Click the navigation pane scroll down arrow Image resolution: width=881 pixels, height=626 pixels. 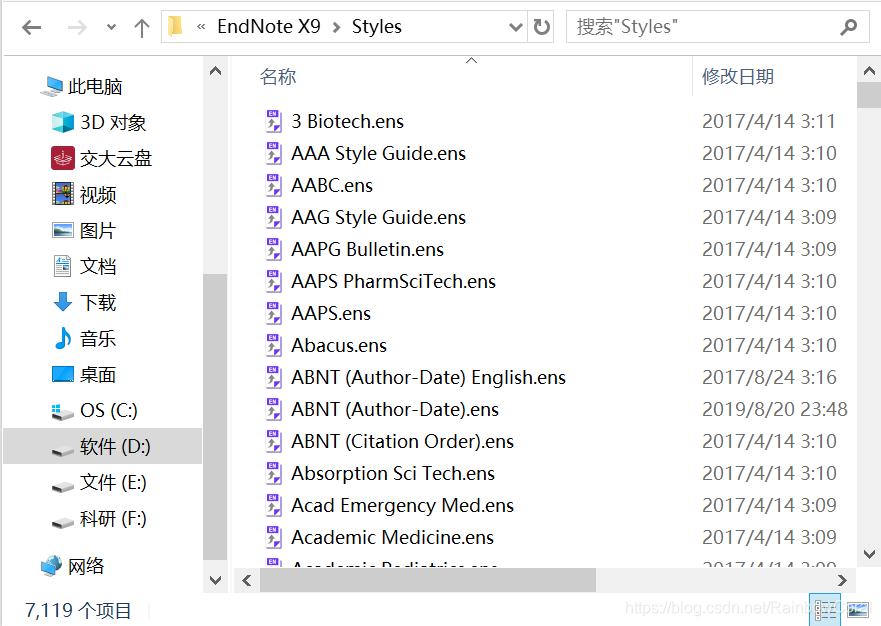coord(215,580)
